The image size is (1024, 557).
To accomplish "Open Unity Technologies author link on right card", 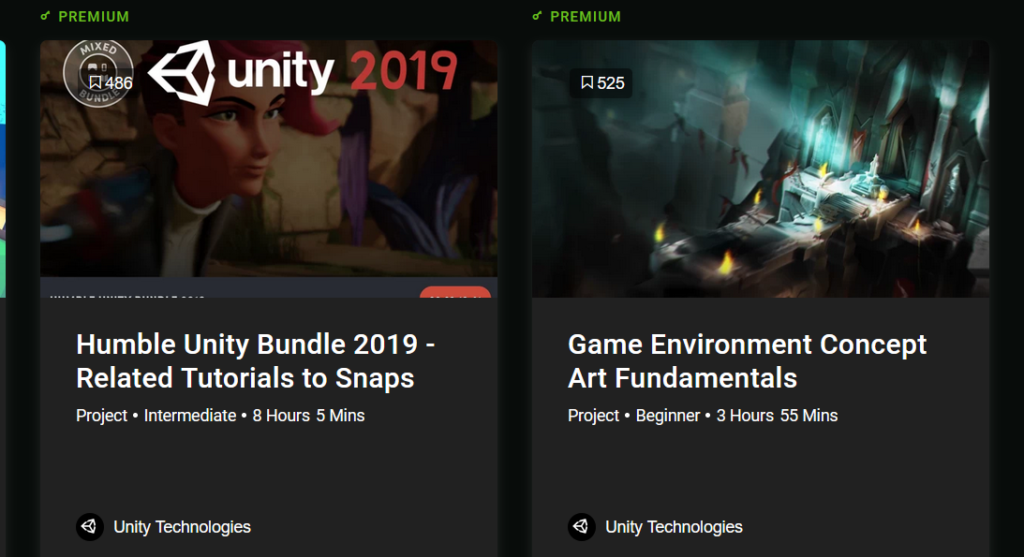I will click(x=674, y=527).
